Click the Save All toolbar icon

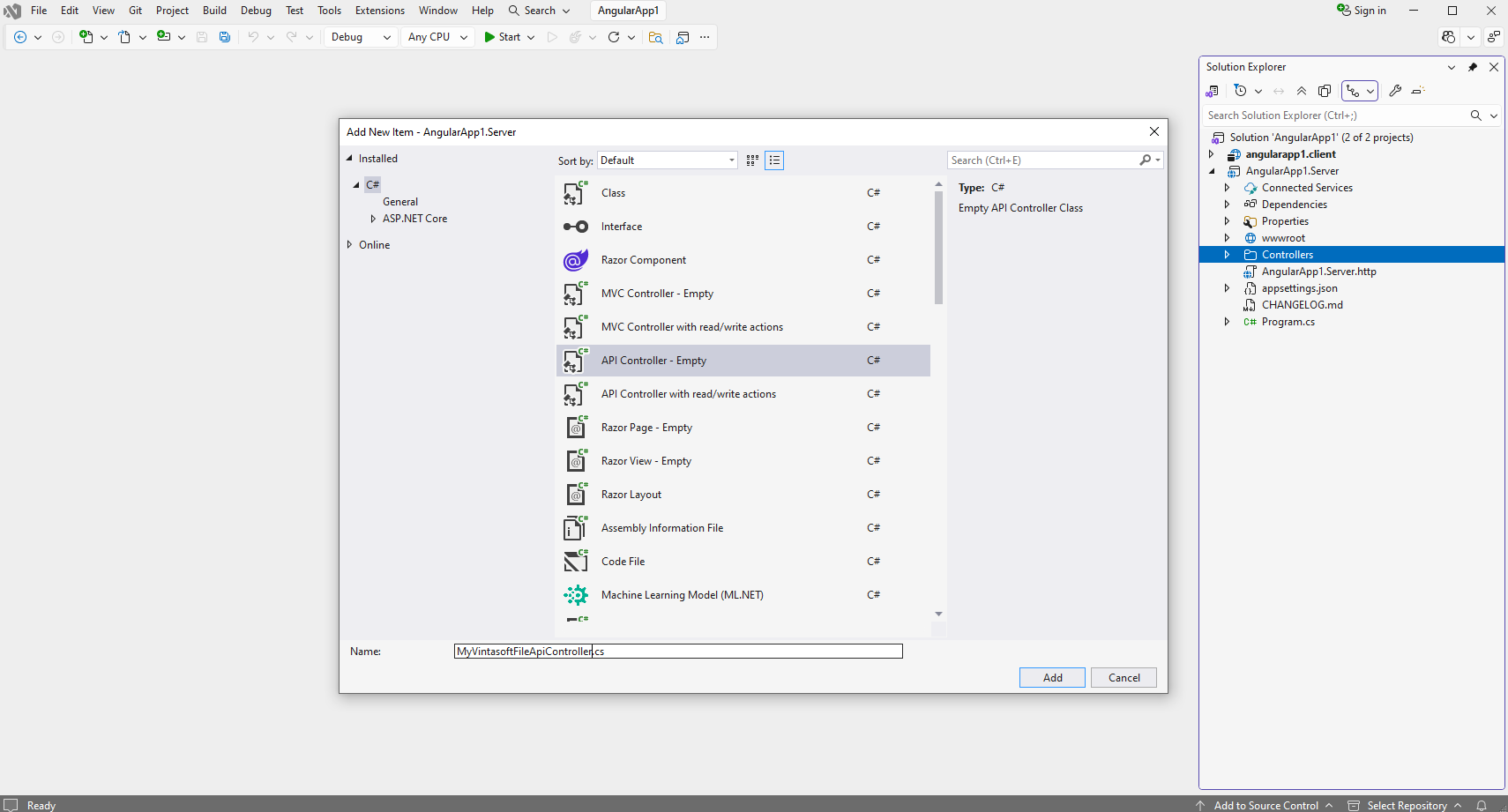click(x=225, y=37)
